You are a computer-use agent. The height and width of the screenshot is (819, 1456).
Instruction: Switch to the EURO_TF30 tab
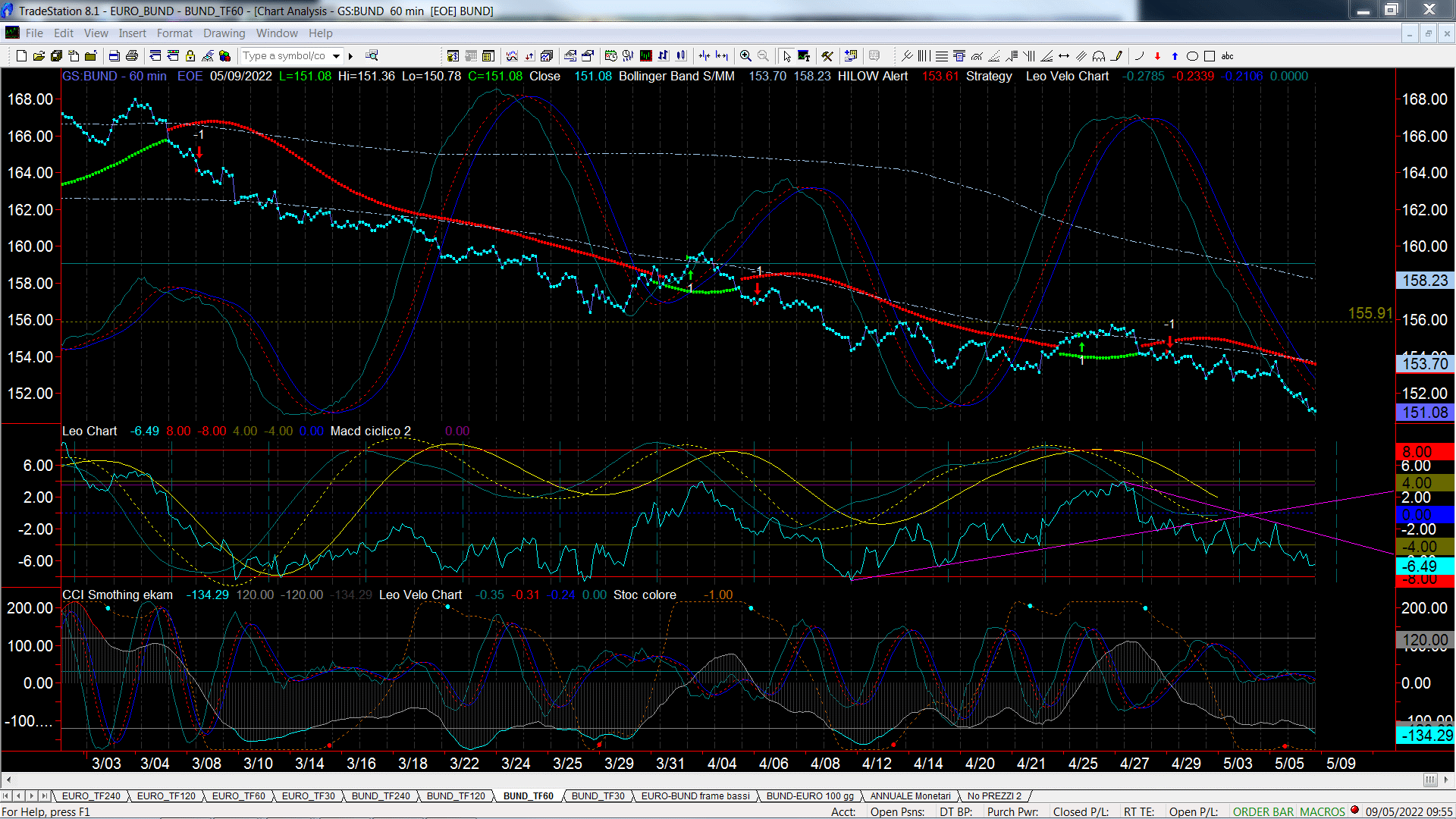(x=308, y=796)
